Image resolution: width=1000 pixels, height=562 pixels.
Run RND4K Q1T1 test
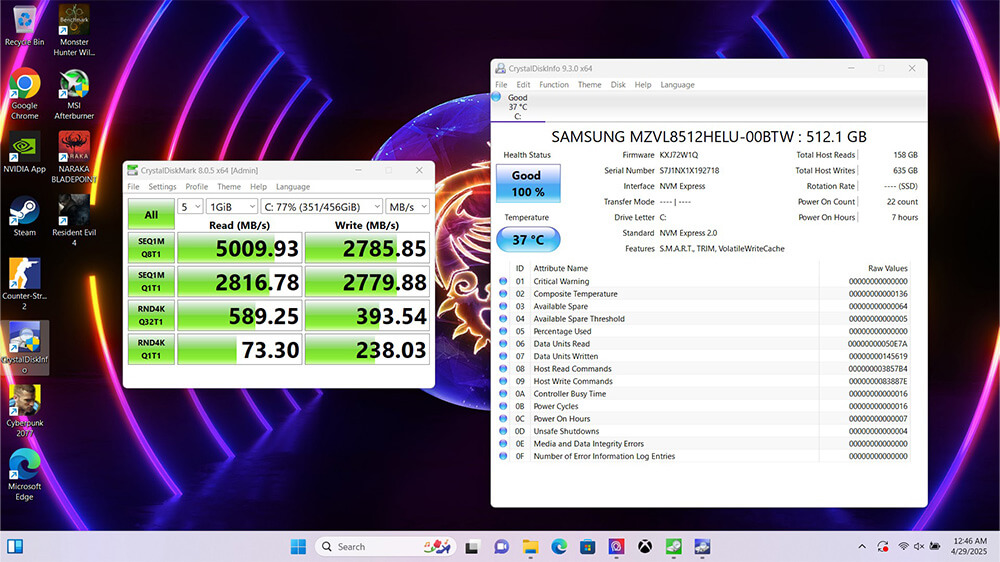click(x=151, y=350)
